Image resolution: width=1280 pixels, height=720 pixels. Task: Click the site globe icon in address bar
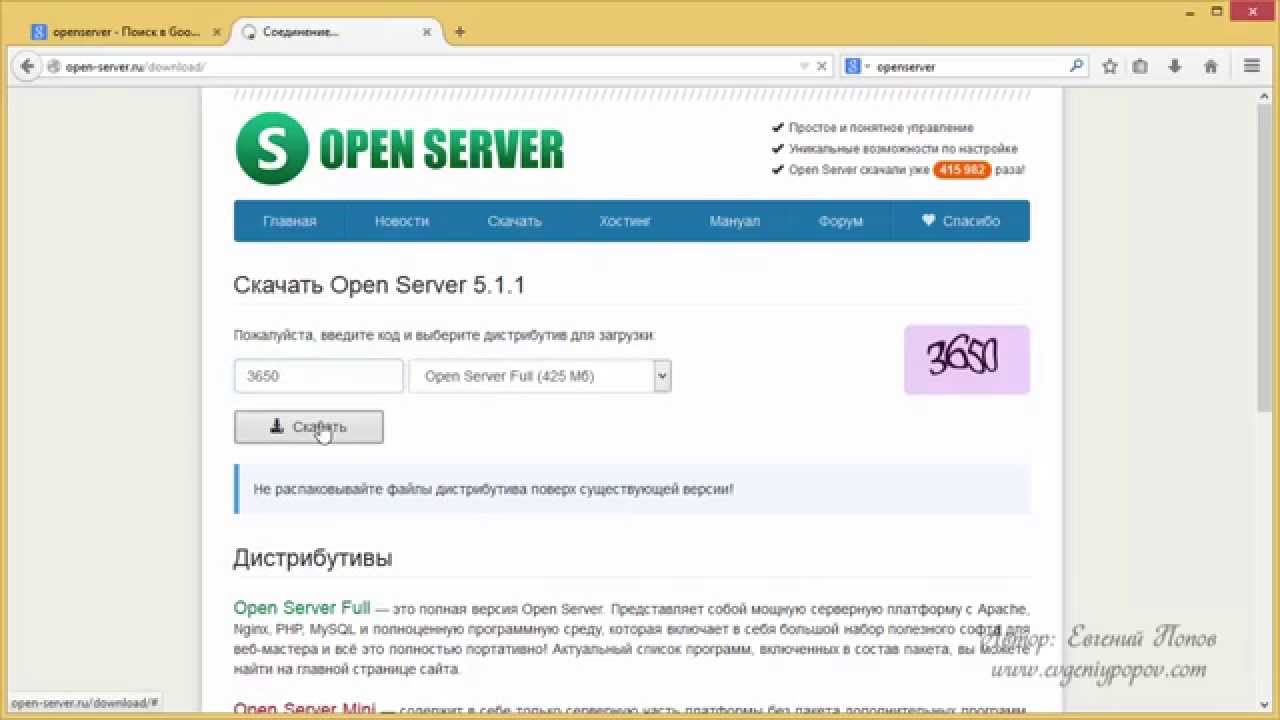54,67
